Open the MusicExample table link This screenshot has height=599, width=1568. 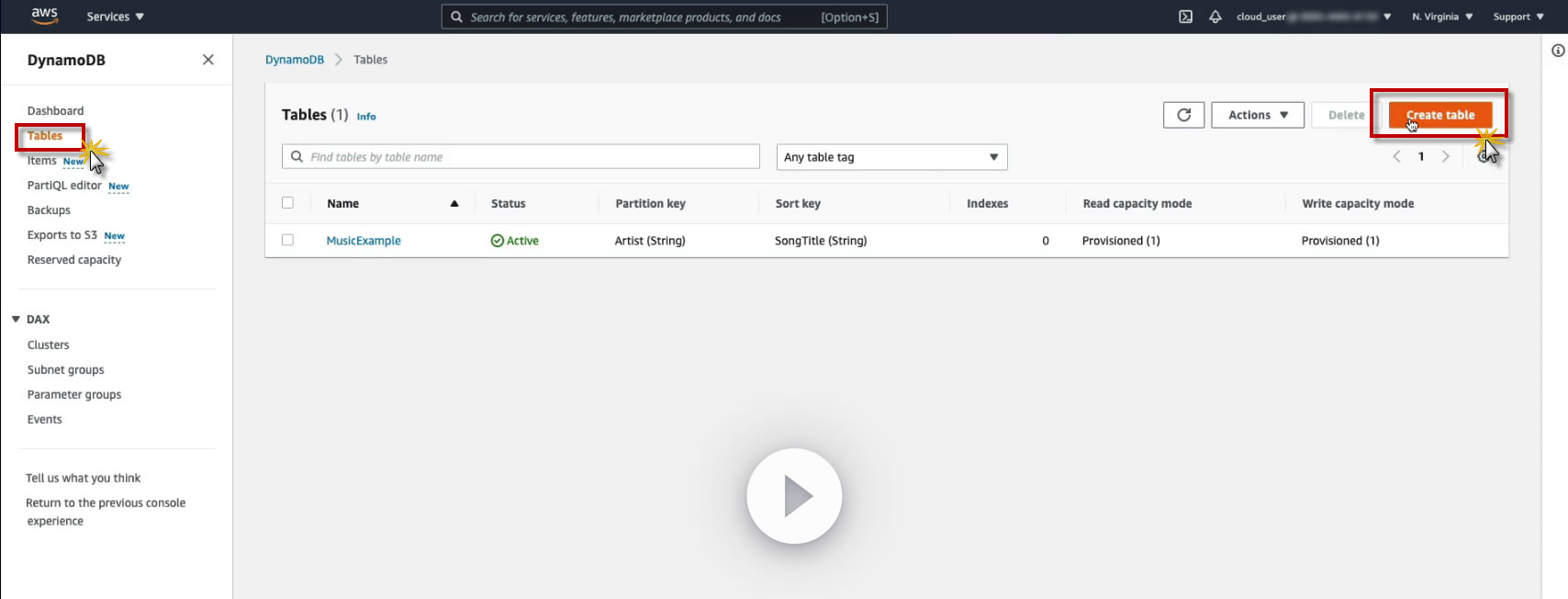tap(364, 241)
